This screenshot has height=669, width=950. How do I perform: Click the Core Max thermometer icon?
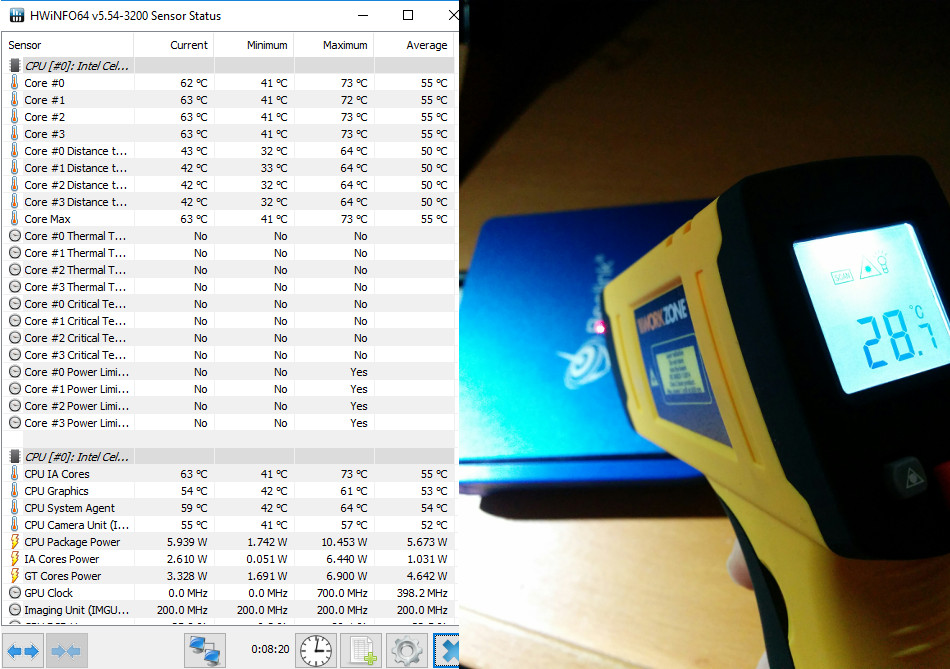(15, 219)
